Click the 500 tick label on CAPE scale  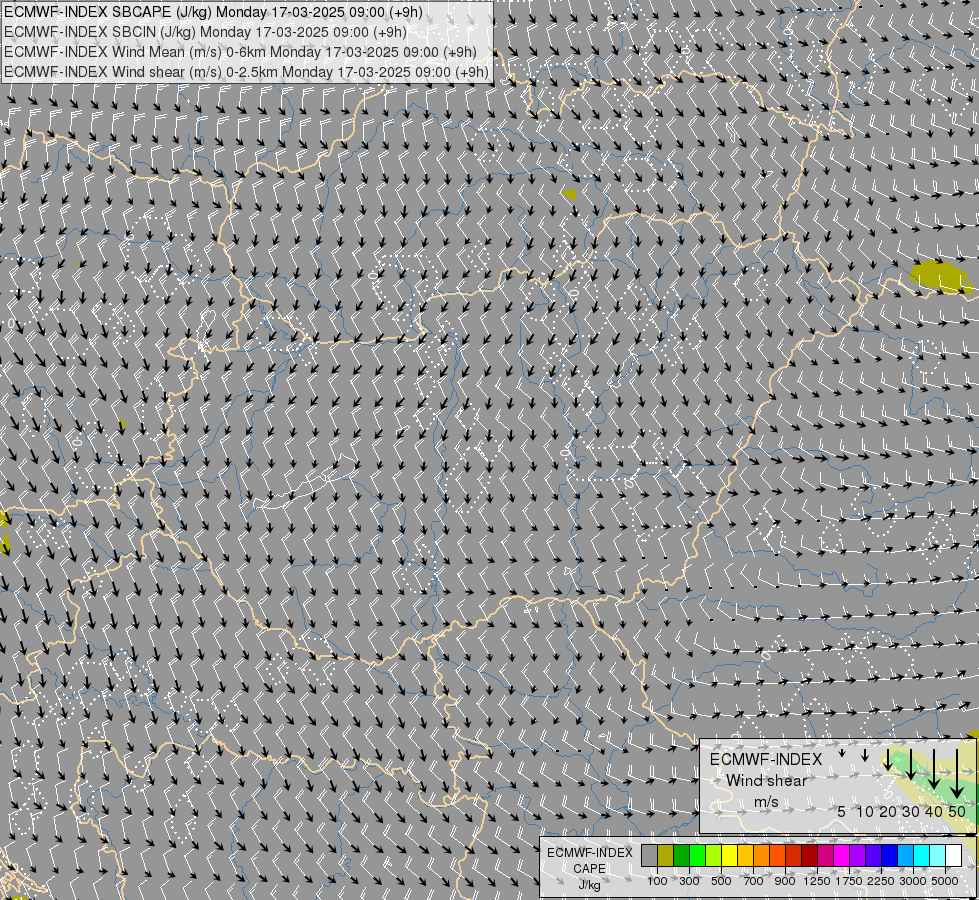(721, 881)
